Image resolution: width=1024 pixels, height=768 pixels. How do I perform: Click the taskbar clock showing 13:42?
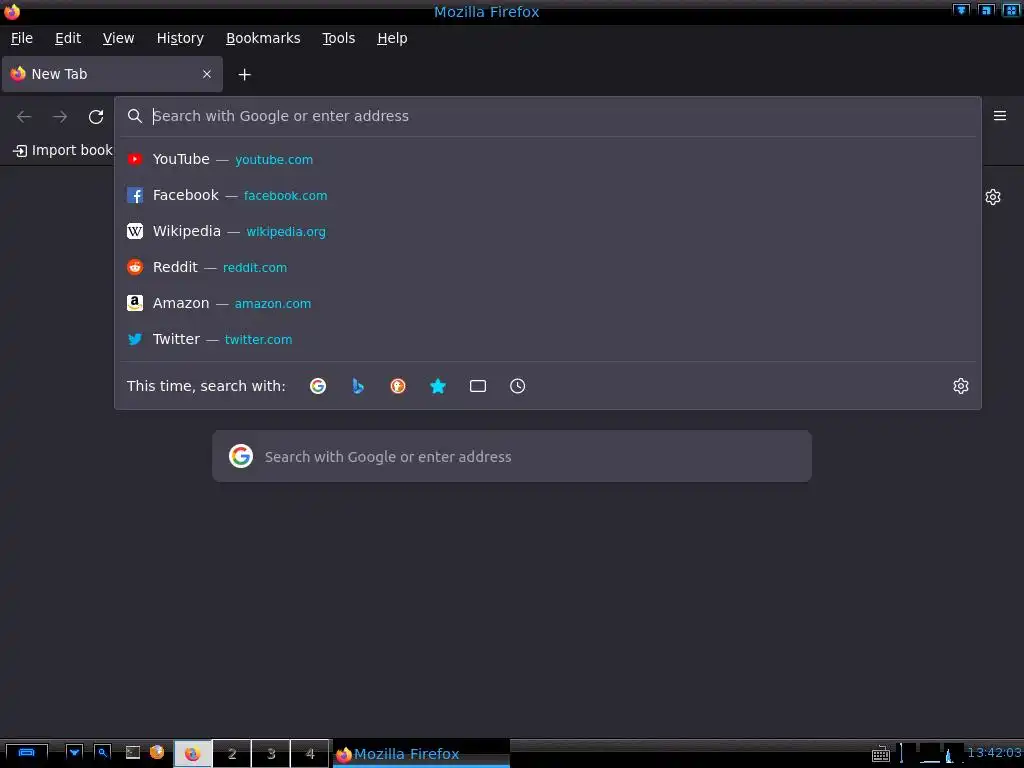coord(994,752)
